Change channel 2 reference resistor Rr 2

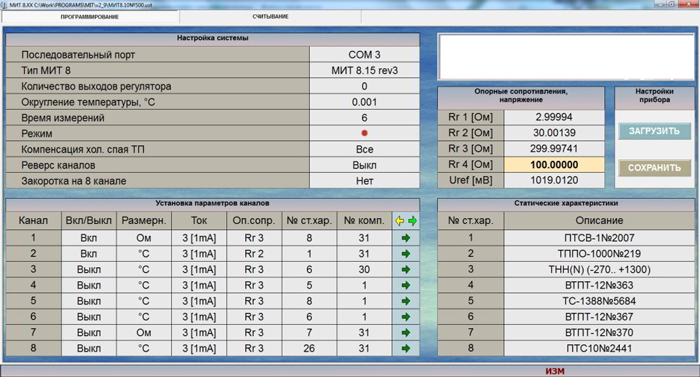(254, 254)
